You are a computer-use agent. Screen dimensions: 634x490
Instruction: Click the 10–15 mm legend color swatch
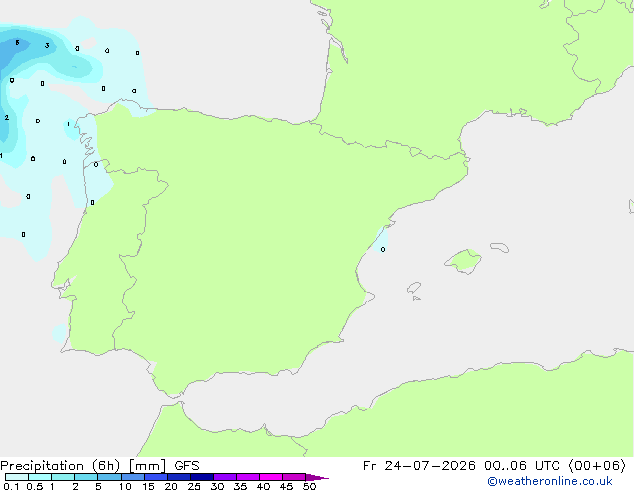(133, 477)
